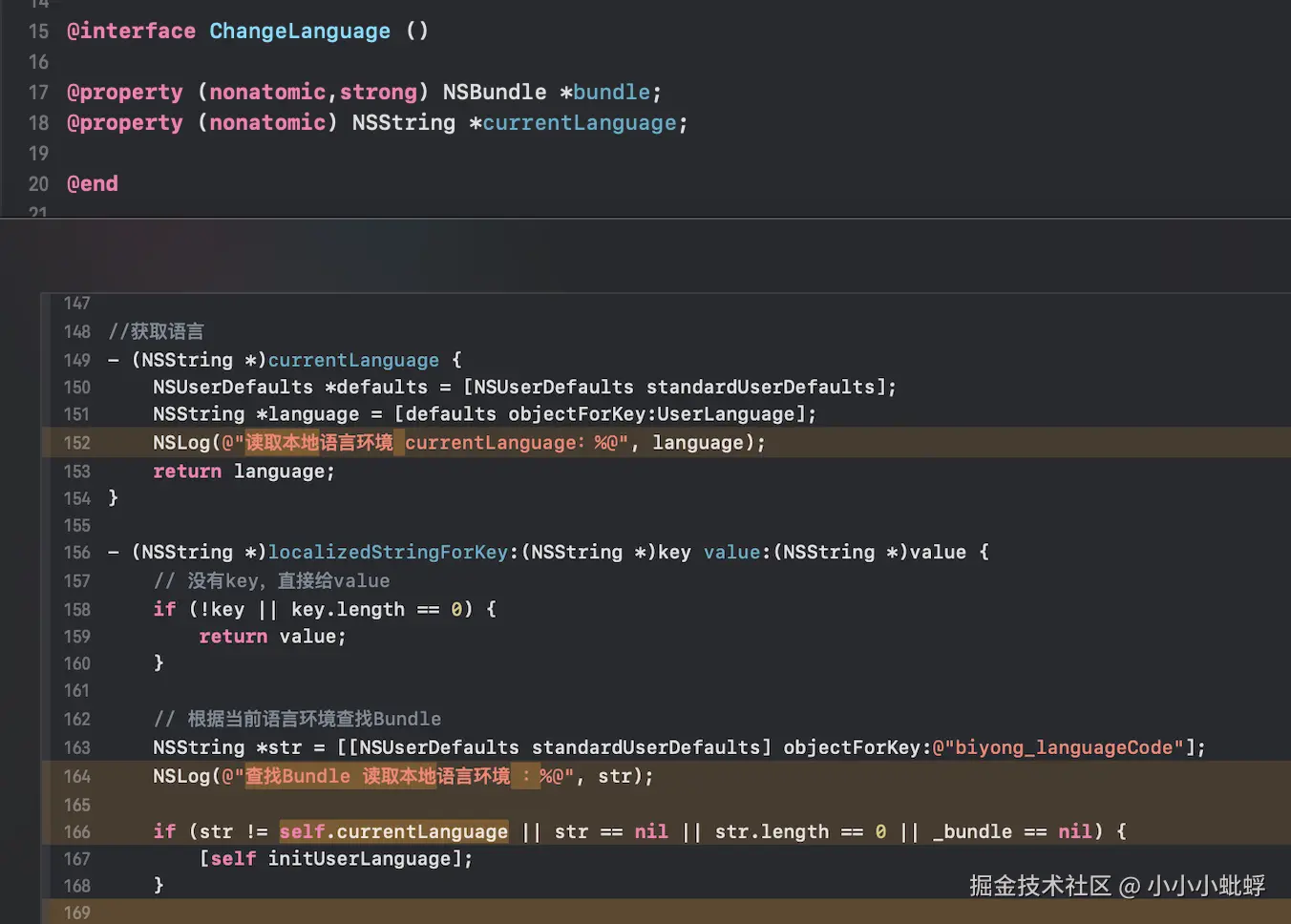1291x924 pixels.
Task: Click the // 没有key, 直接给value comment
Action: click(272, 581)
